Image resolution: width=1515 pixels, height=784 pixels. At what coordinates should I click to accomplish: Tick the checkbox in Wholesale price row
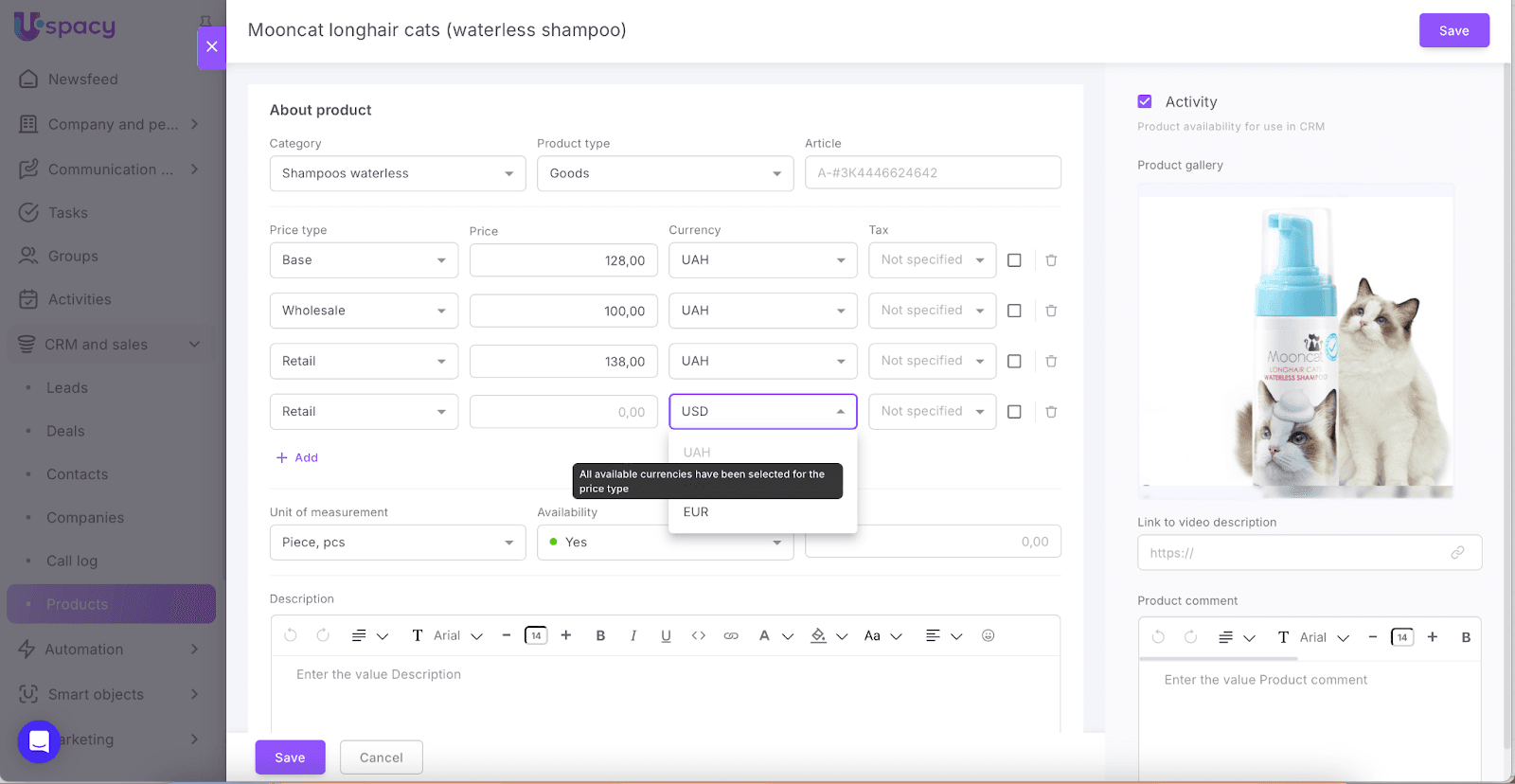pyautogui.click(x=1014, y=311)
